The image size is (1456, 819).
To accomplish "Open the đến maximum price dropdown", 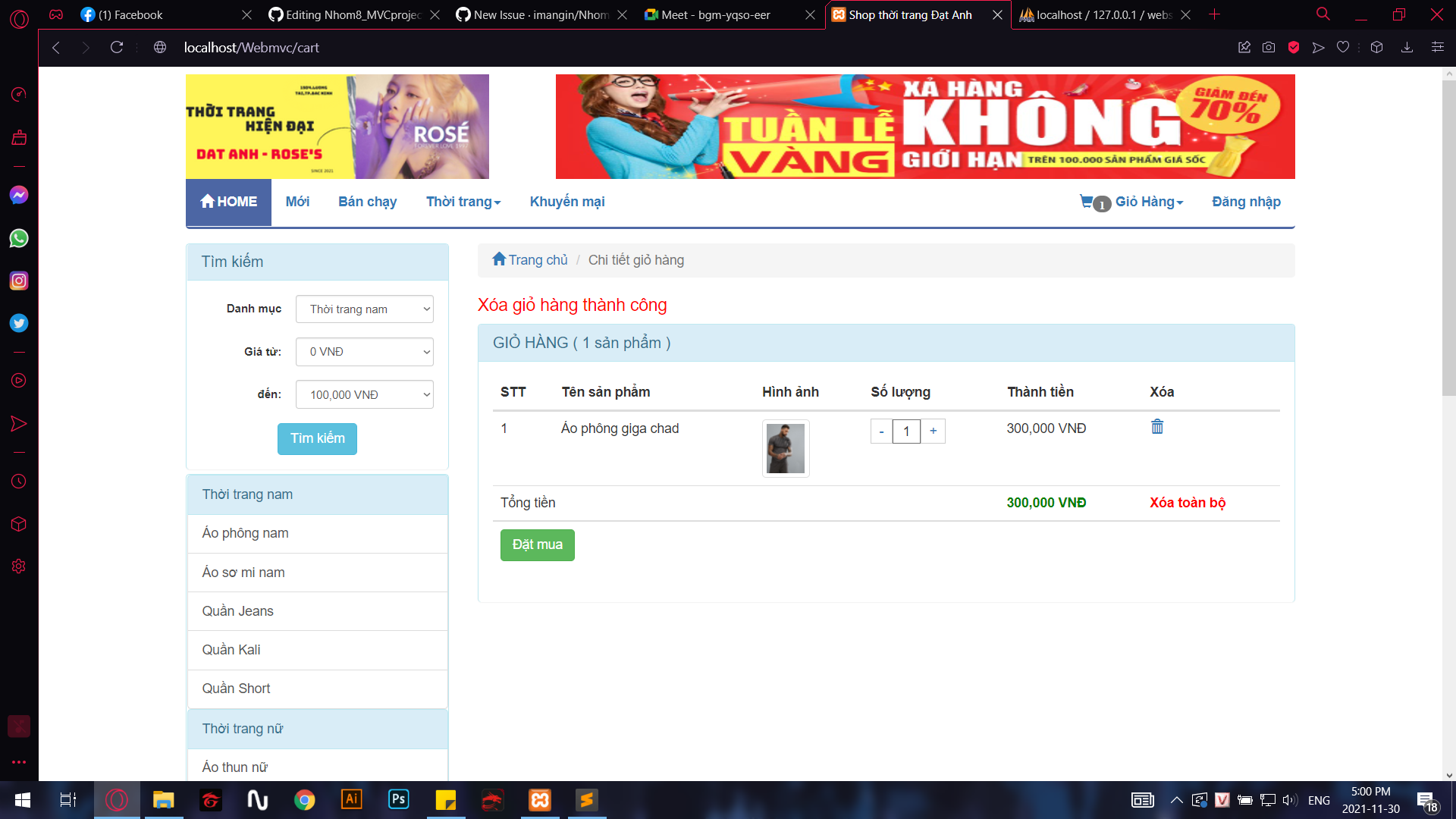I will click(365, 394).
